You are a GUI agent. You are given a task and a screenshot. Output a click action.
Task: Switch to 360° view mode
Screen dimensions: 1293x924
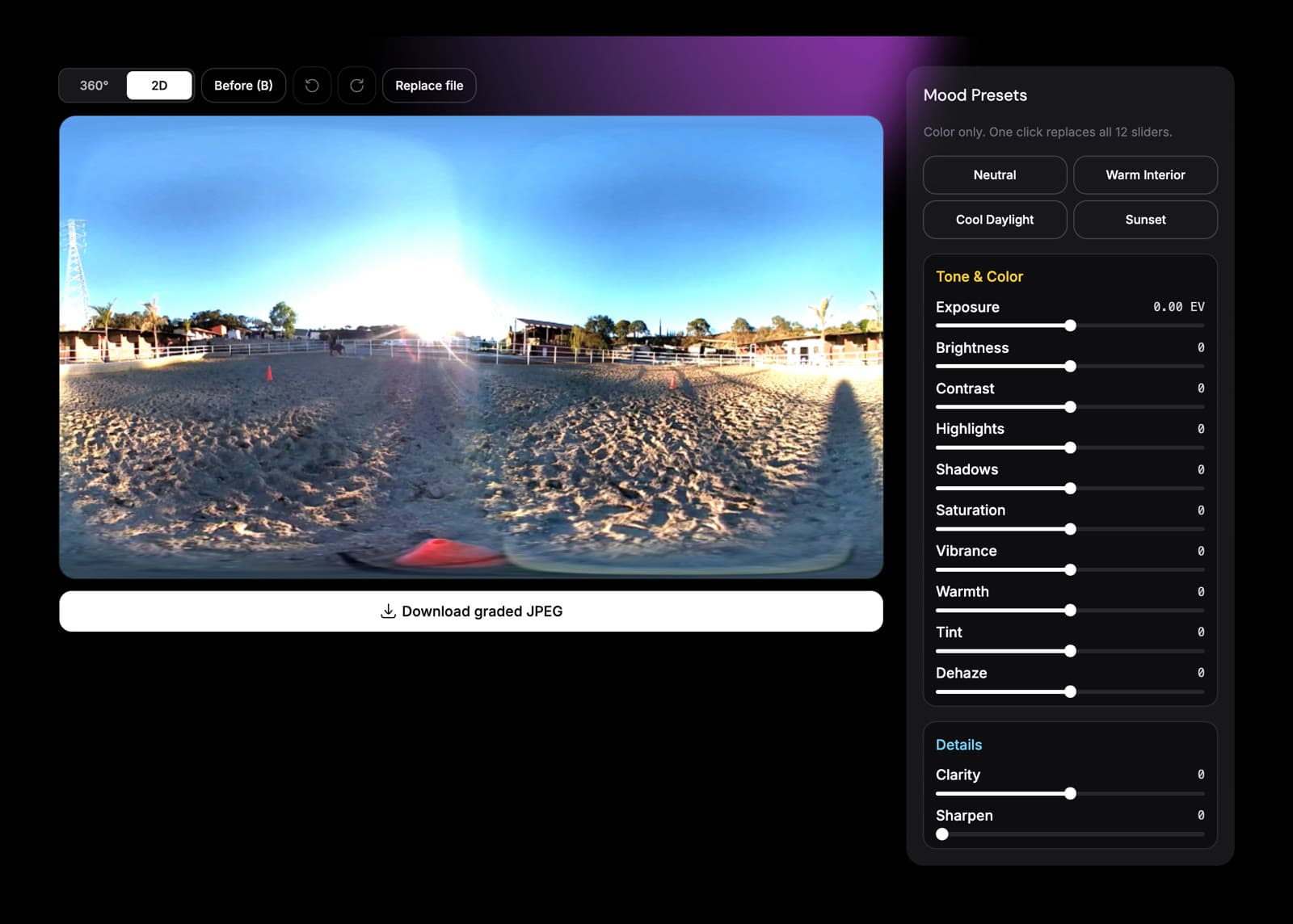(x=94, y=86)
